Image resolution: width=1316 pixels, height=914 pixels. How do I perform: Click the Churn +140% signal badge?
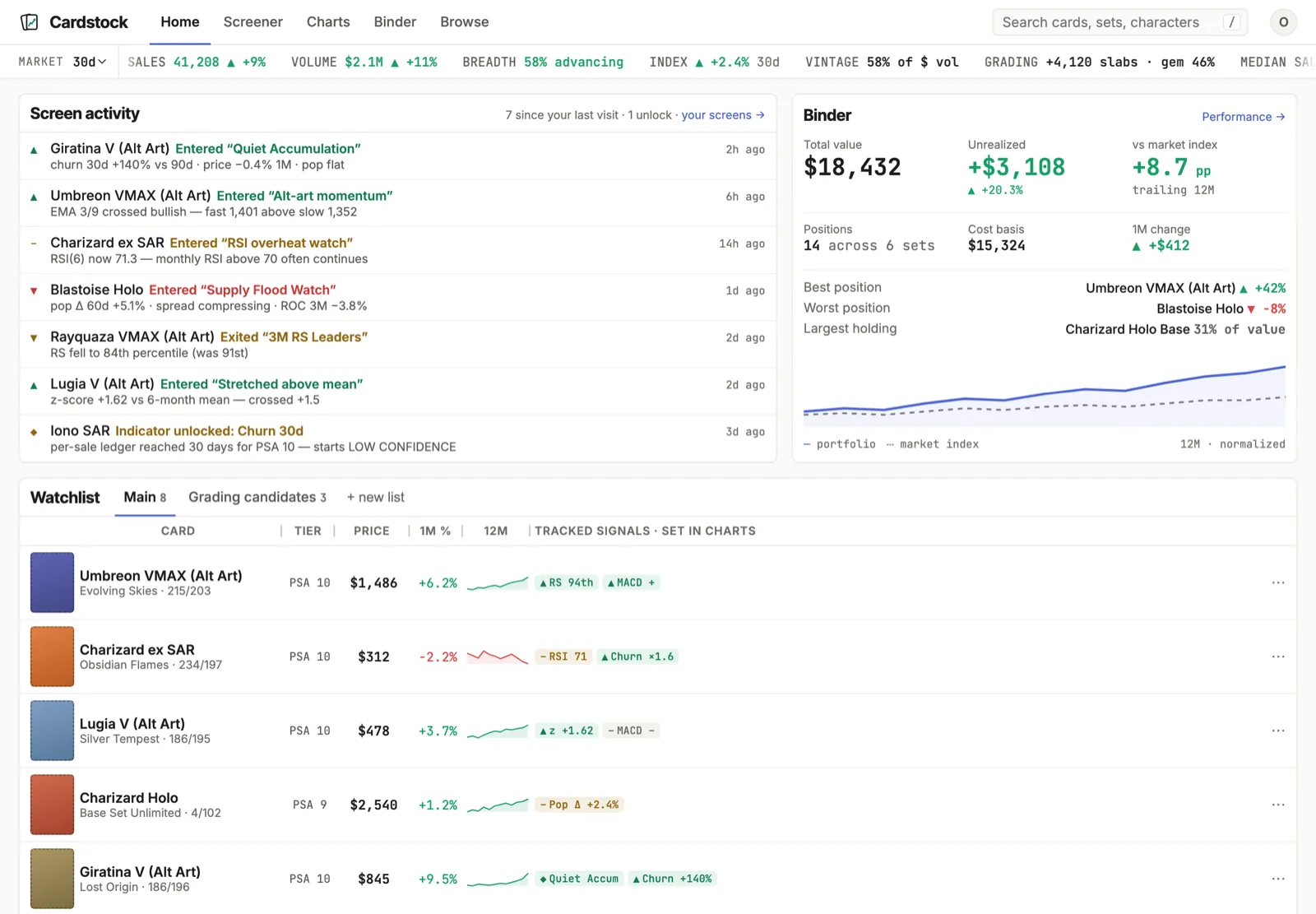coord(673,879)
